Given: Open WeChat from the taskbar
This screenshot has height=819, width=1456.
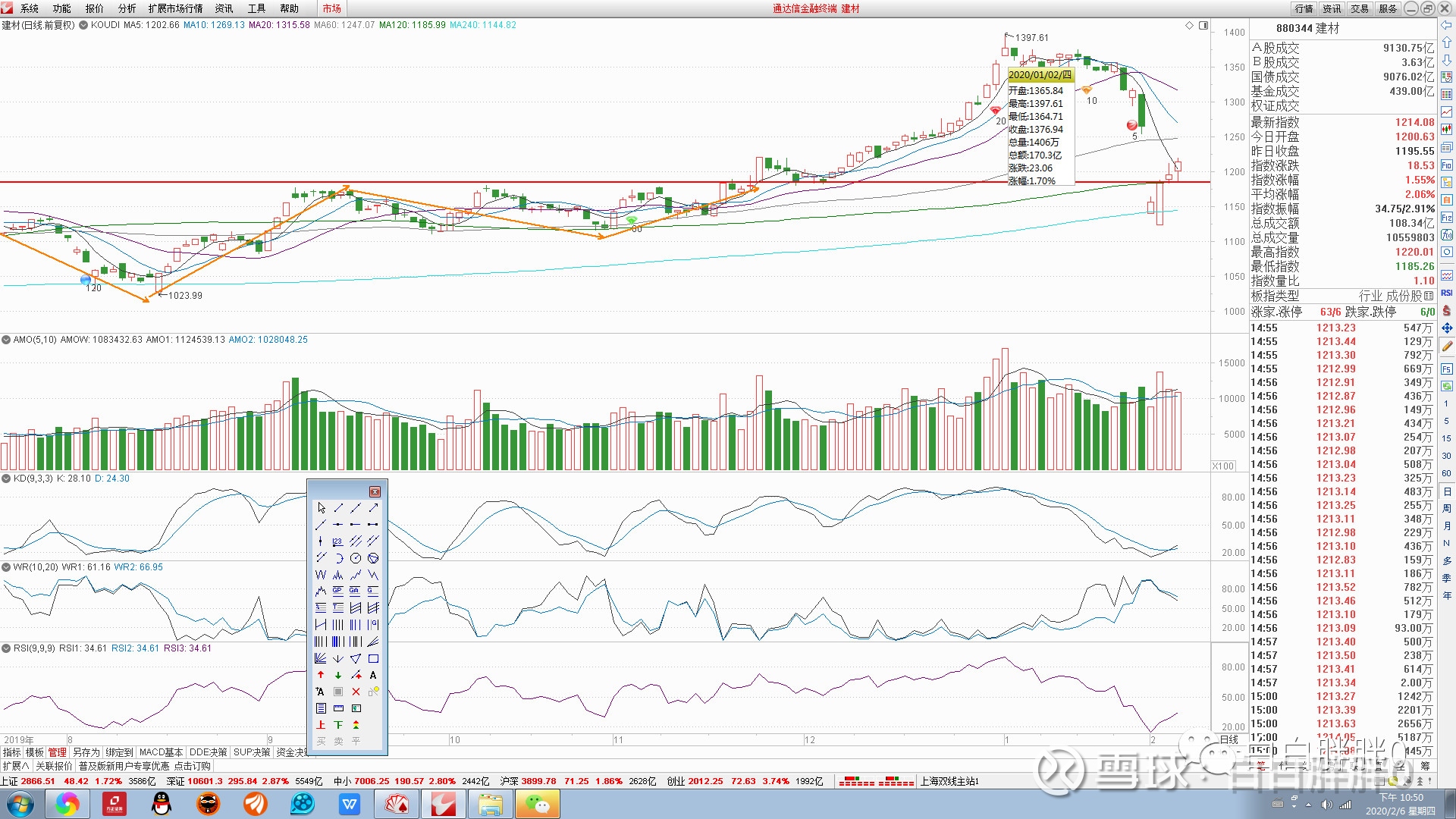Looking at the screenshot, I should (537, 804).
